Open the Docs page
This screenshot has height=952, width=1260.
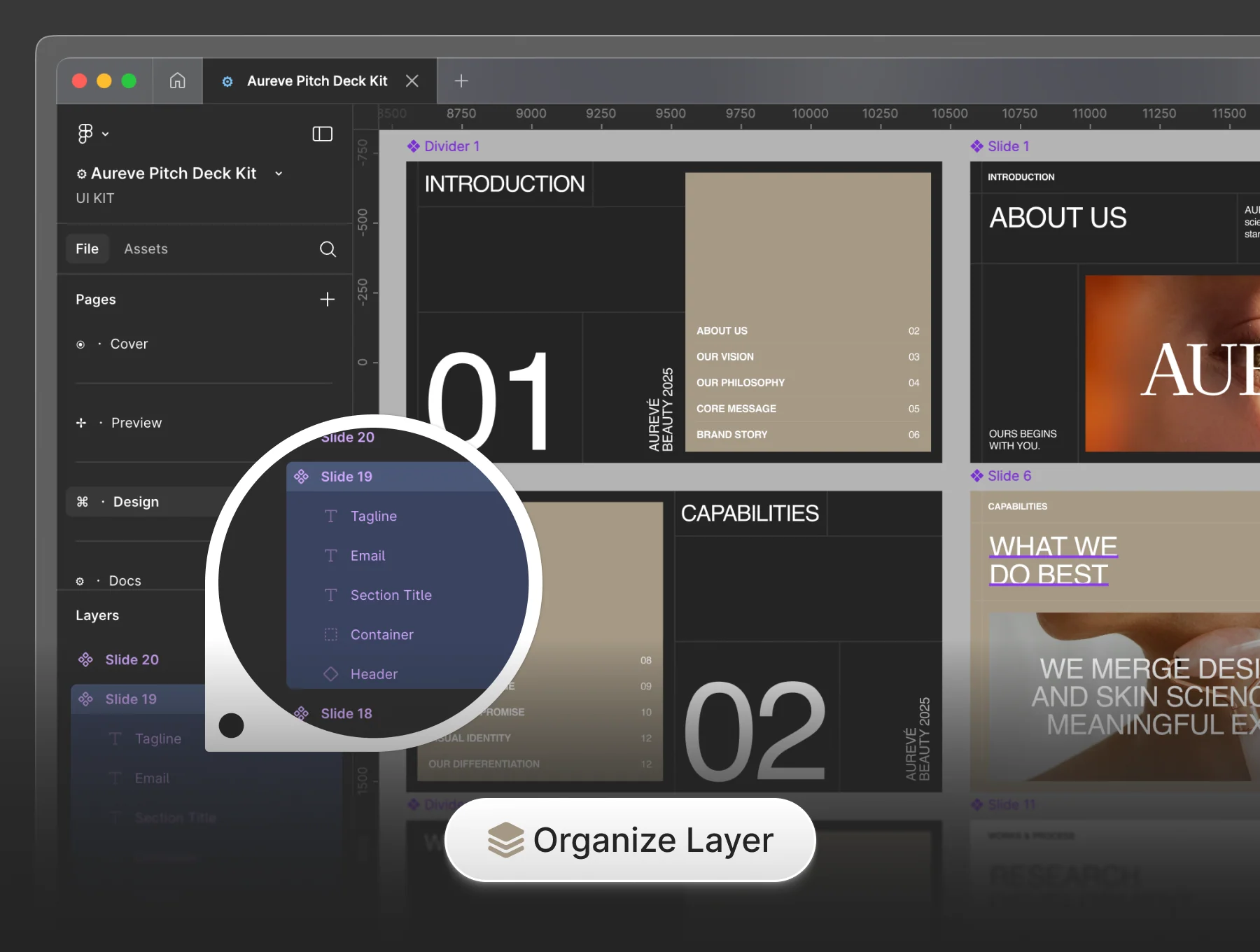click(x=125, y=581)
